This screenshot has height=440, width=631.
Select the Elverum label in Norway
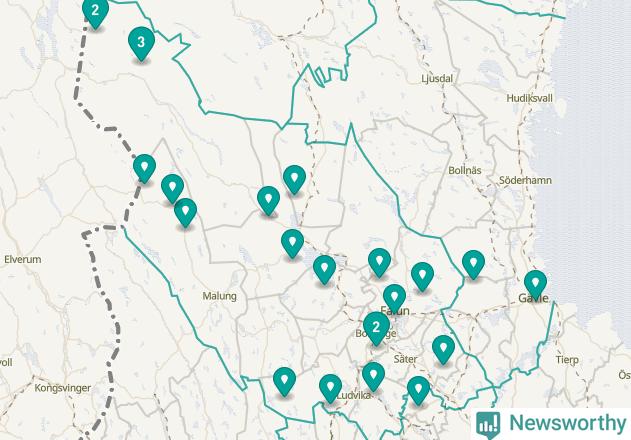coord(23,260)
